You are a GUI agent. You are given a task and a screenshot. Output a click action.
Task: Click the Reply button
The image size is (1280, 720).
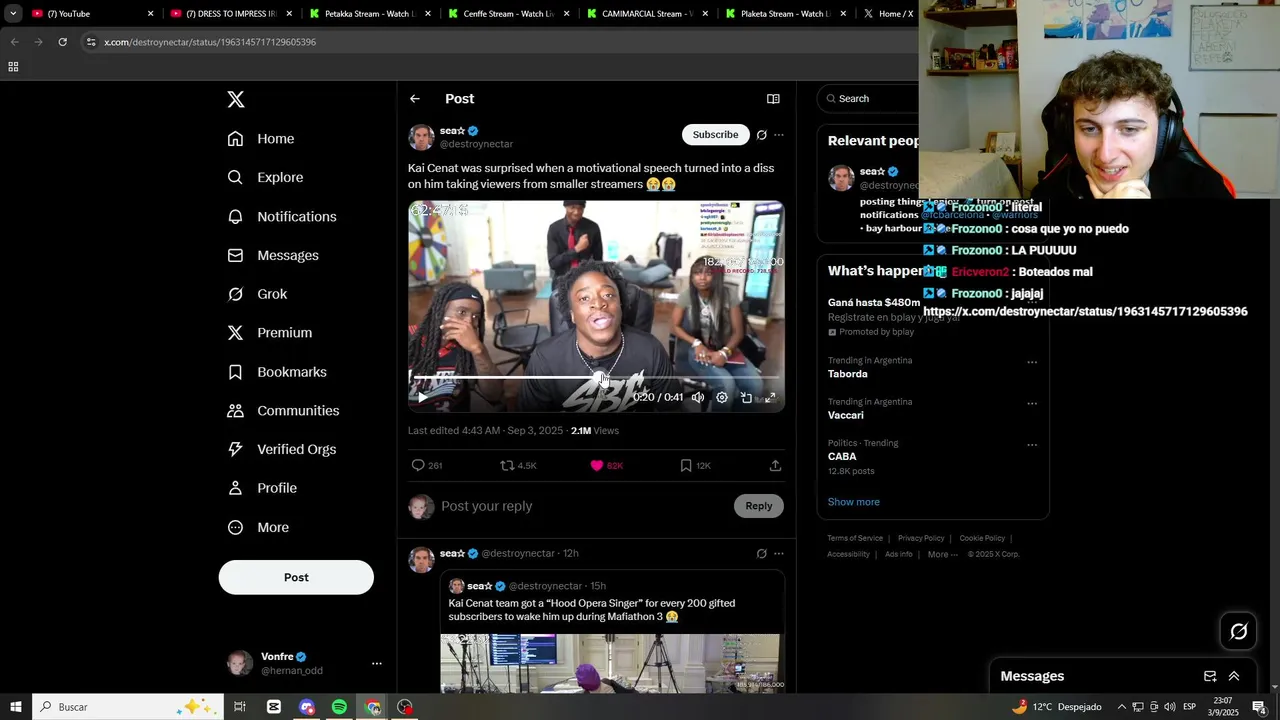point(759,506)
